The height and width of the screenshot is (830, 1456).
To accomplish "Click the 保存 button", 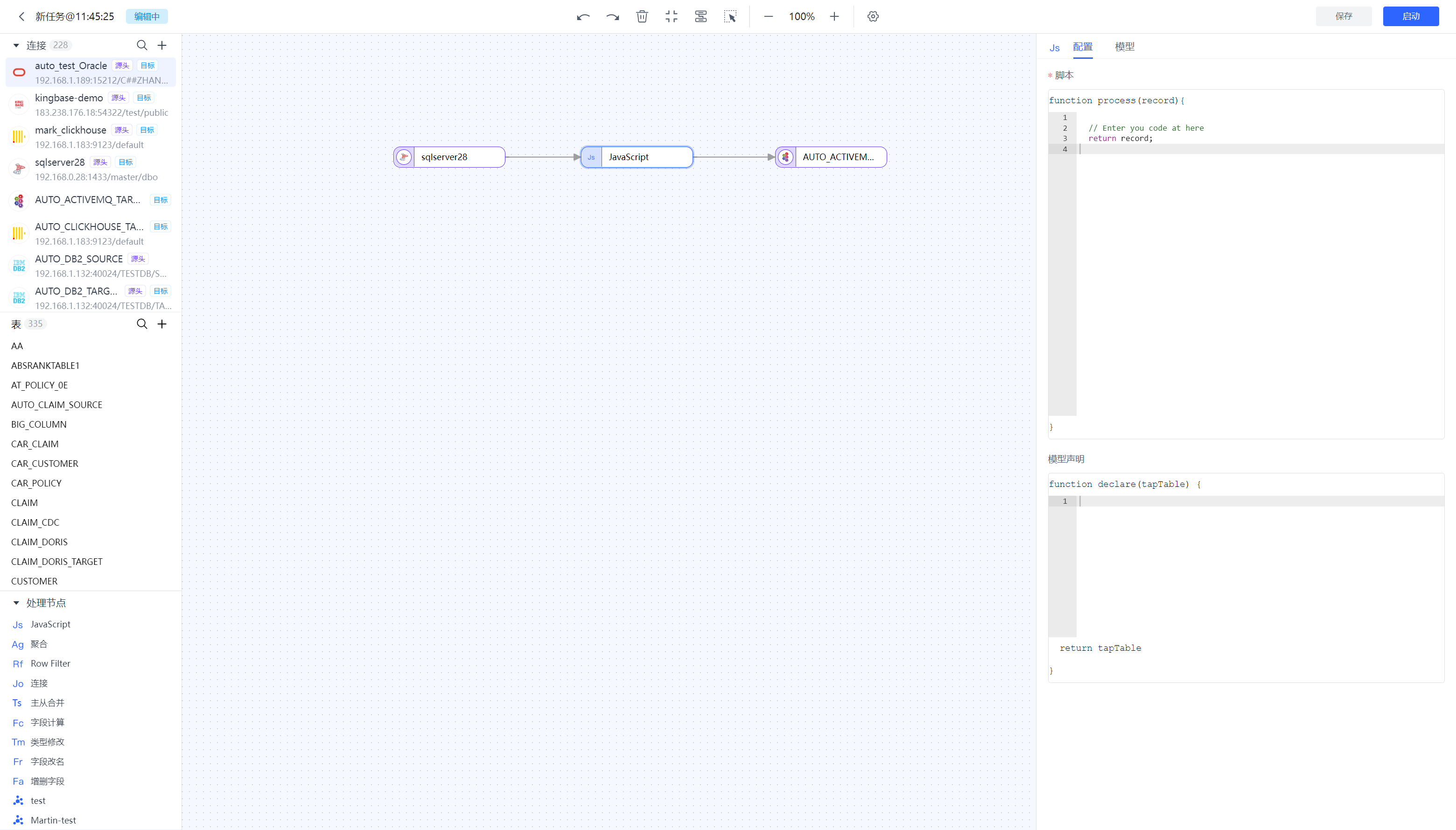I will click(x=1343, y=16).
